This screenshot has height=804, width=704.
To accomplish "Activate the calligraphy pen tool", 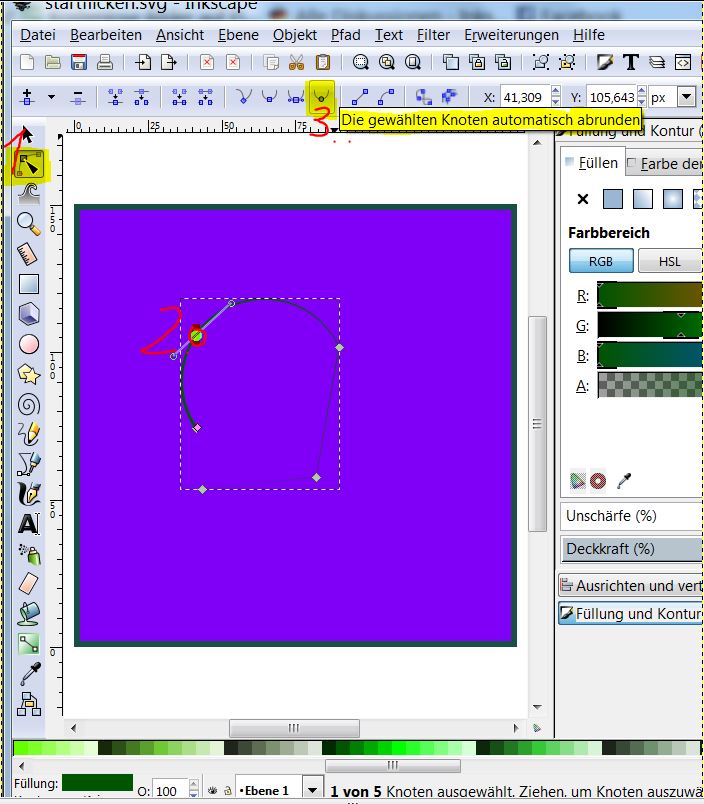I will [x=28, y=494].
